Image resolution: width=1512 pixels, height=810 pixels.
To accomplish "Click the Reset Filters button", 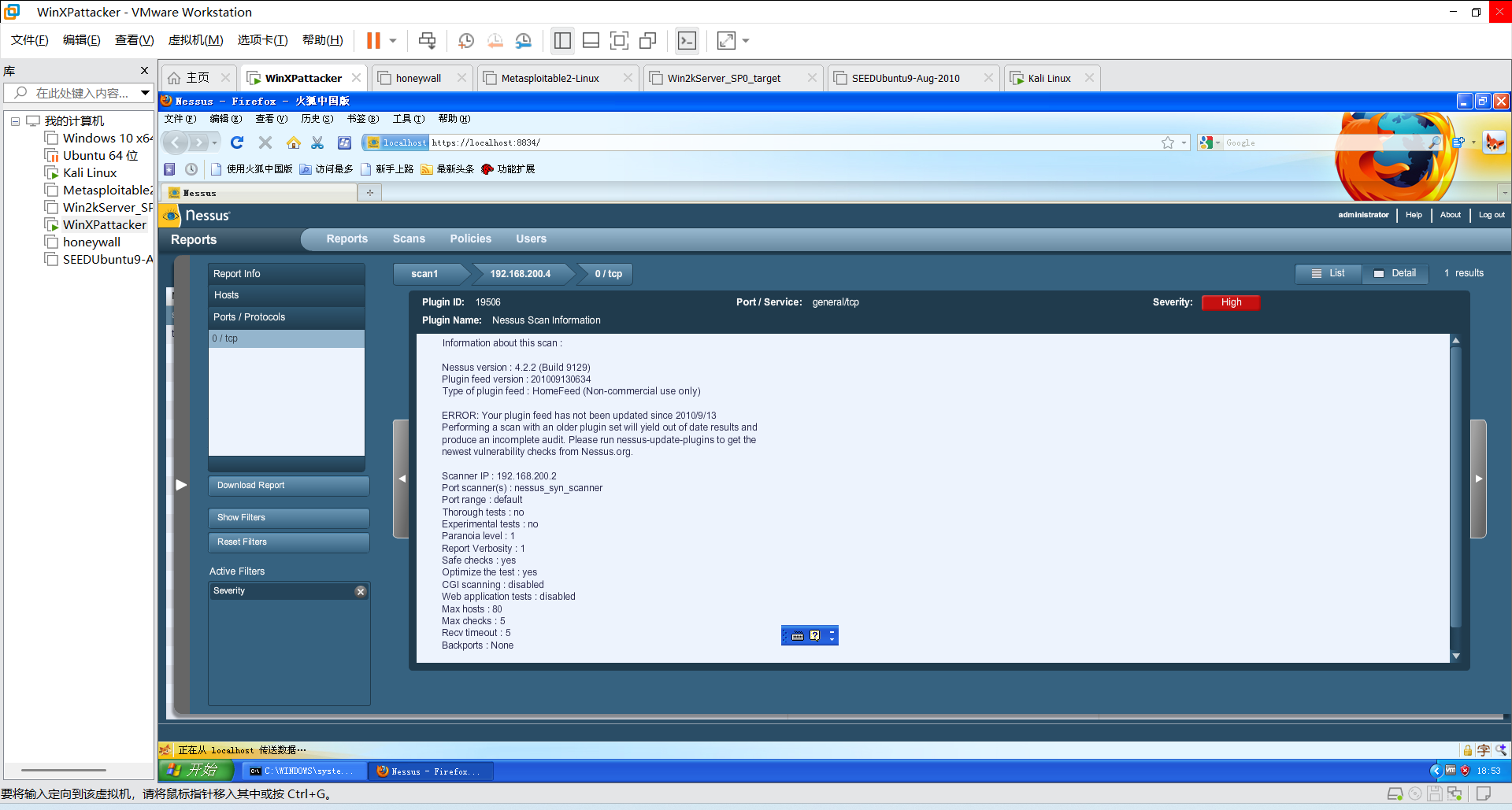I will pos(289,542).
